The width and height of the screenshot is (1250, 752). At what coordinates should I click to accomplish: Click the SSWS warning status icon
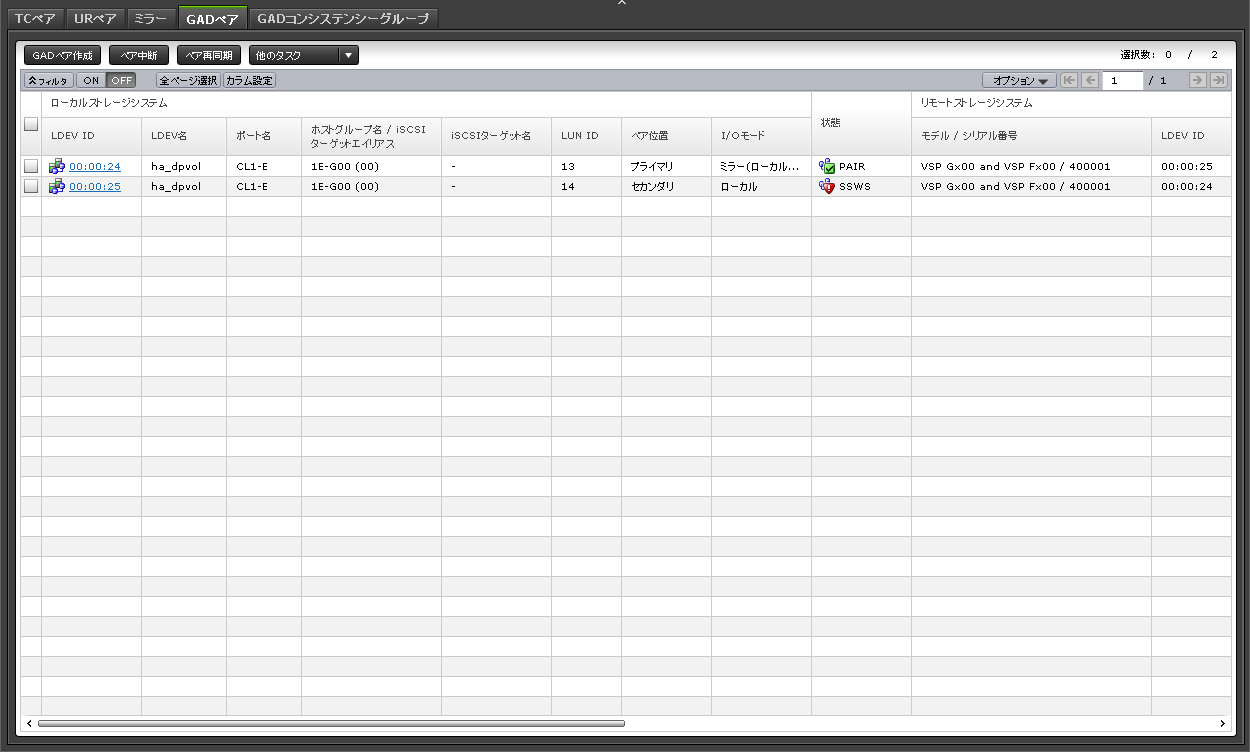pos(826,187)
